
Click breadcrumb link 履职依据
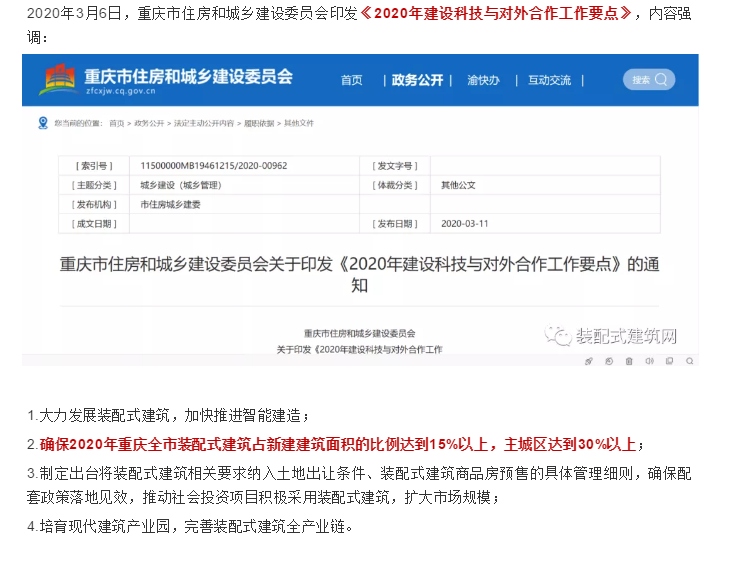(x=259, y=123)
